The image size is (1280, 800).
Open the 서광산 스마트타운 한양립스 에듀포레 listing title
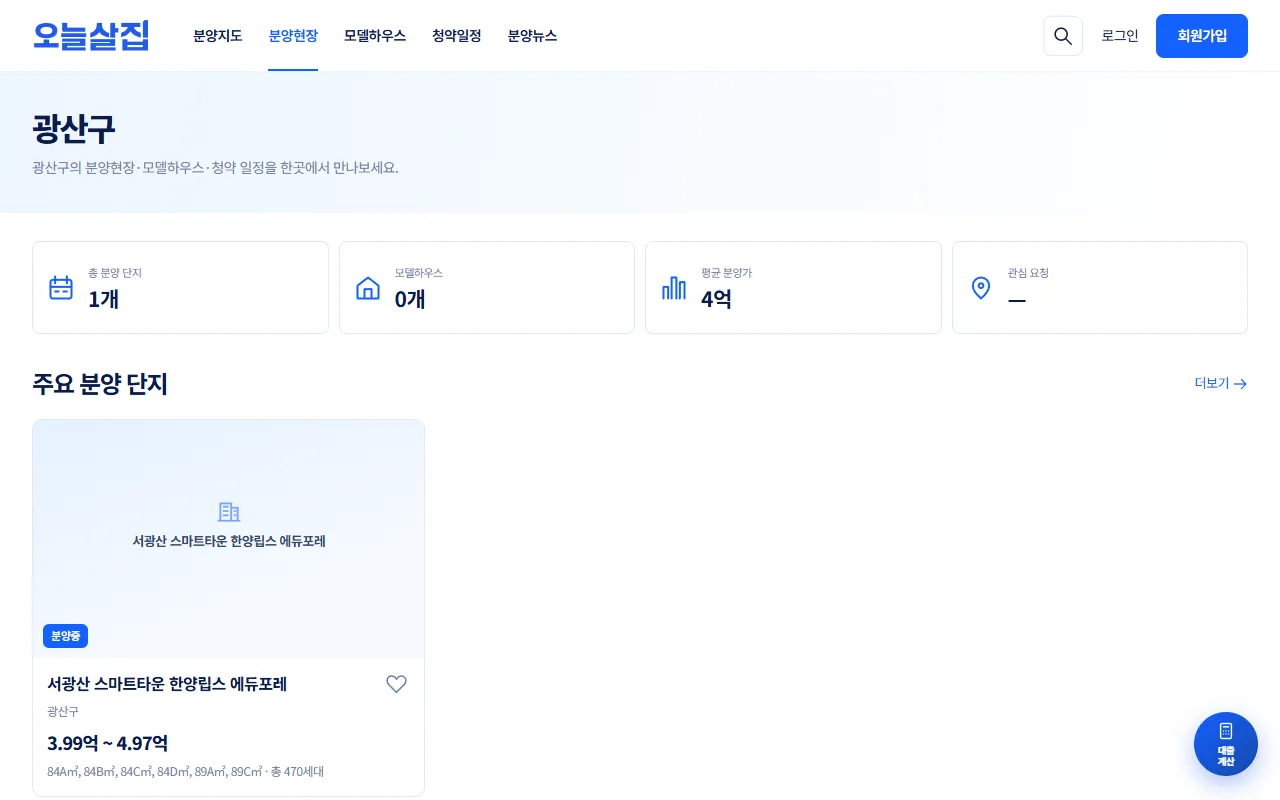pyautogui.click(x=167, y=684)
